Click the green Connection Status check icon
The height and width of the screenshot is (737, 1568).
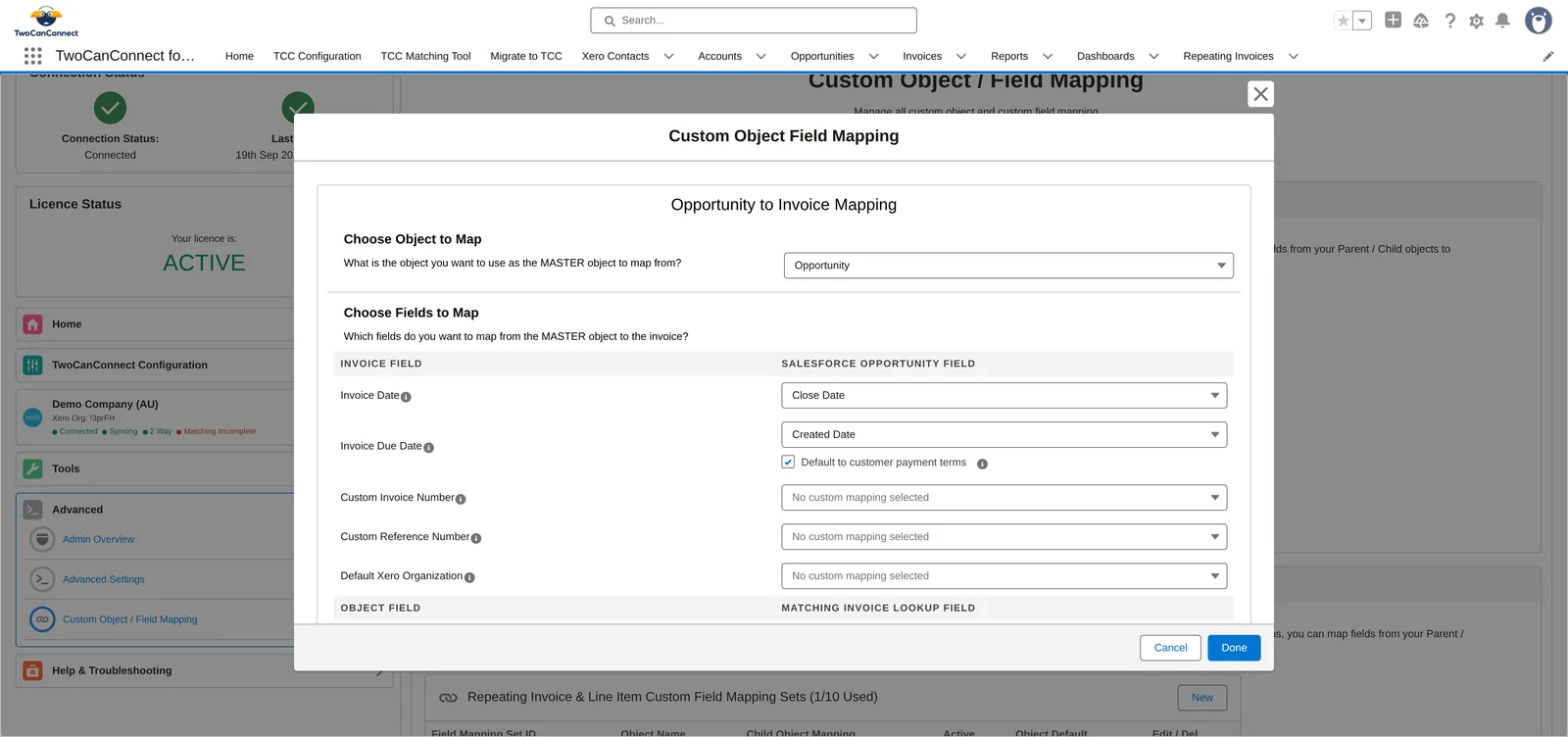(110, 108)
